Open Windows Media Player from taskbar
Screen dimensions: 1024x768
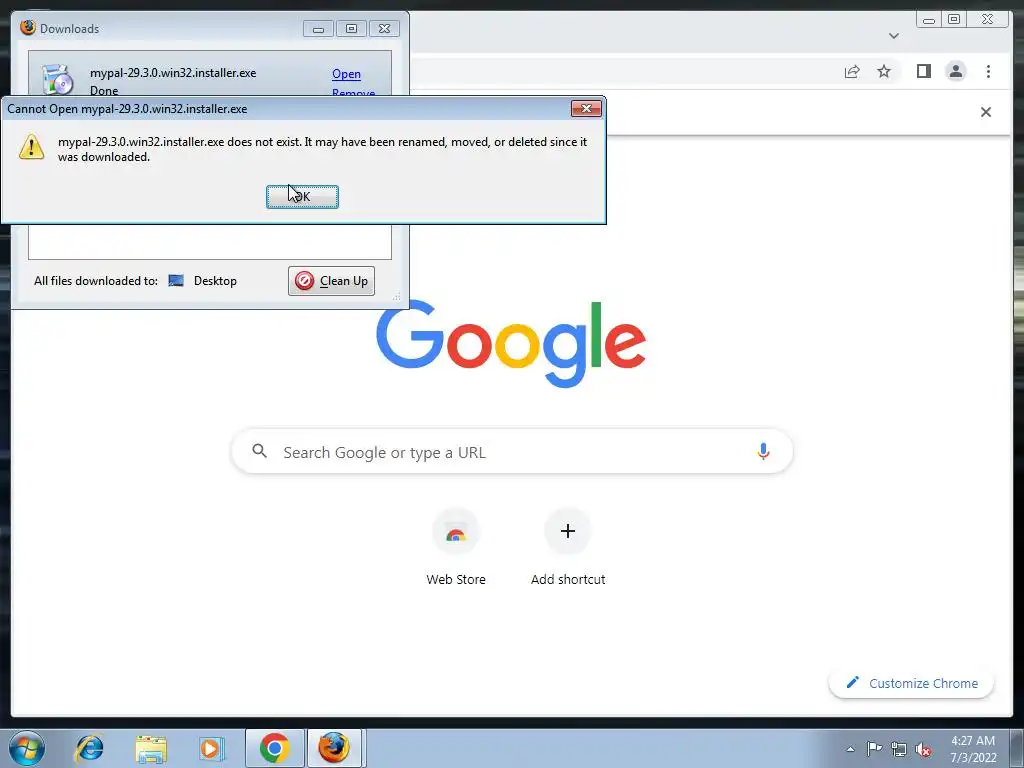click(212, 748)
